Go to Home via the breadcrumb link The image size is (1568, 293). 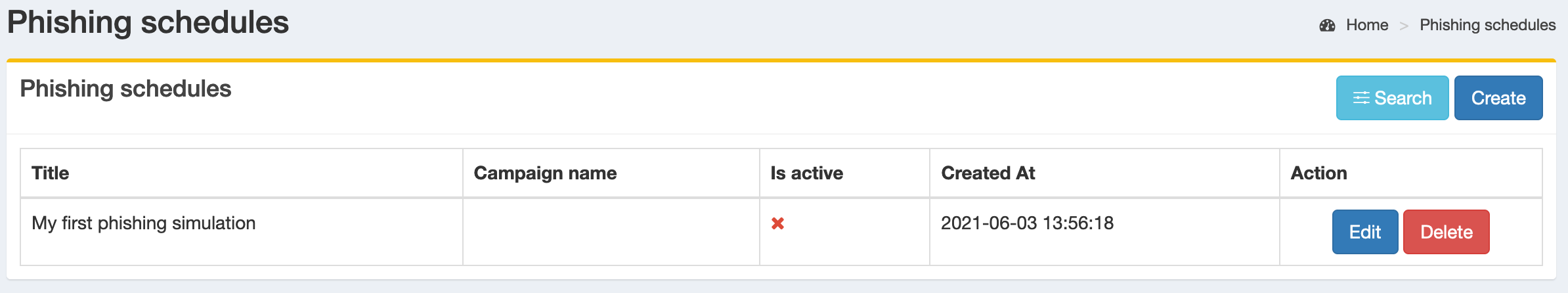tap(1366, 25)
